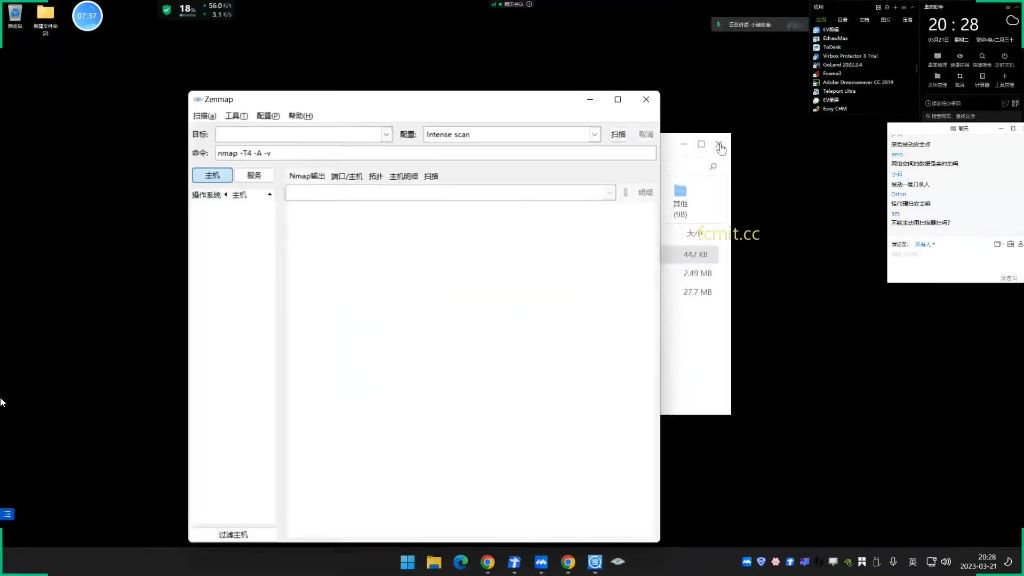Open the 配置 menu in Zenmap
The height and width of the screenshot is (576, 1024).
click(268, 116)
